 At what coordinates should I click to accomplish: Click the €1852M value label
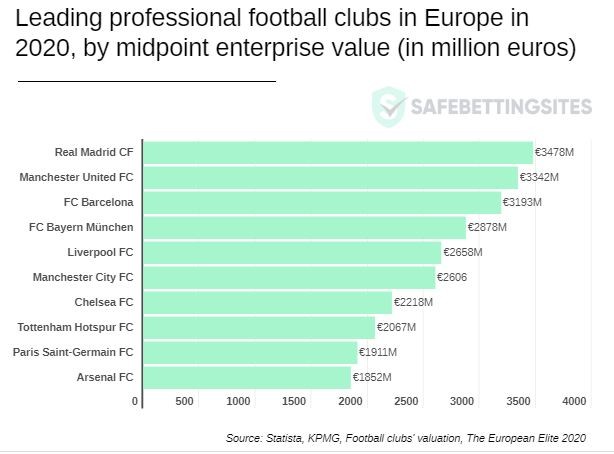tap(372, 377)
